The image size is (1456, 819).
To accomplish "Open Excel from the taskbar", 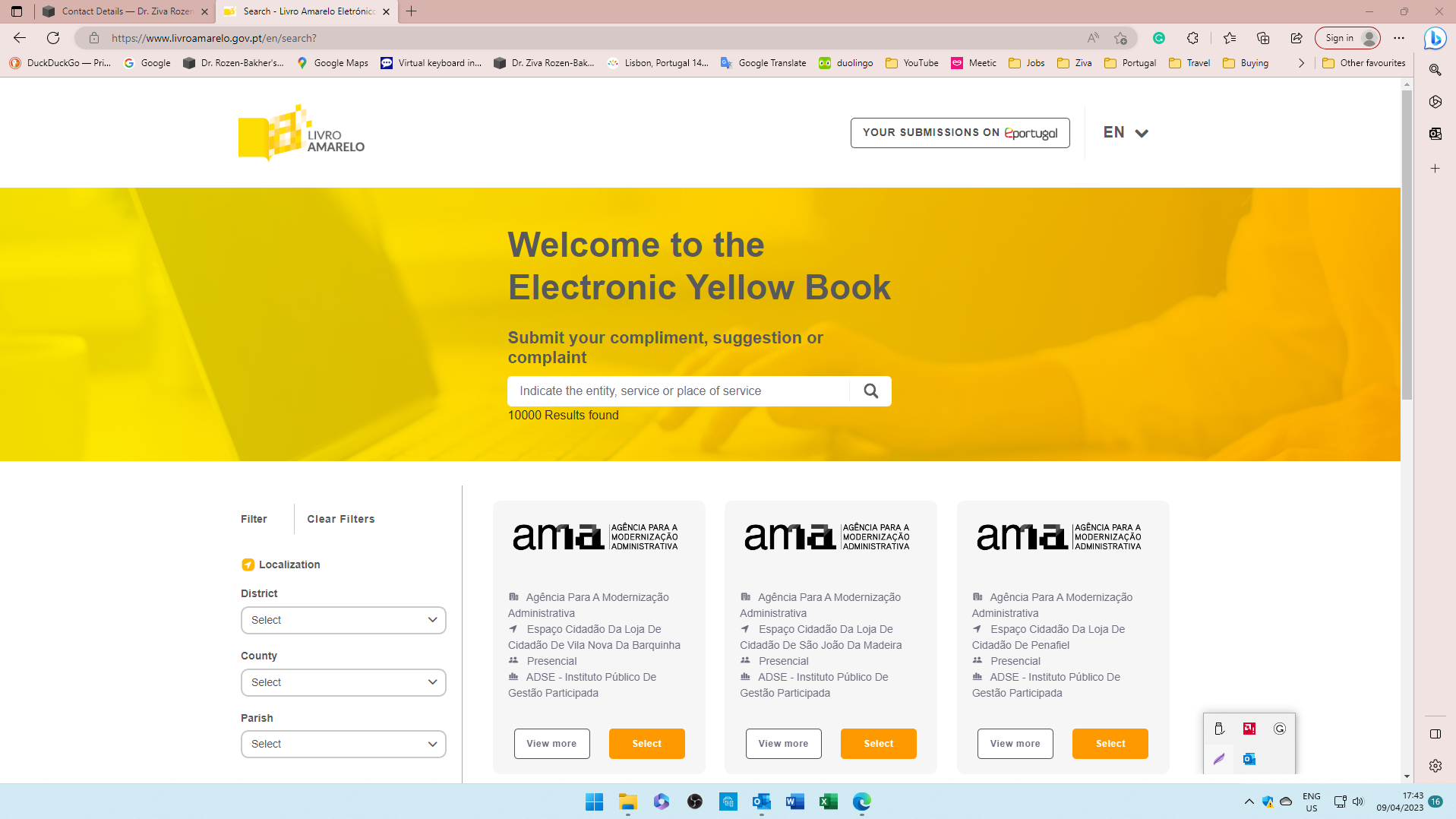I will pyautogui.click(x=828, y=802).
